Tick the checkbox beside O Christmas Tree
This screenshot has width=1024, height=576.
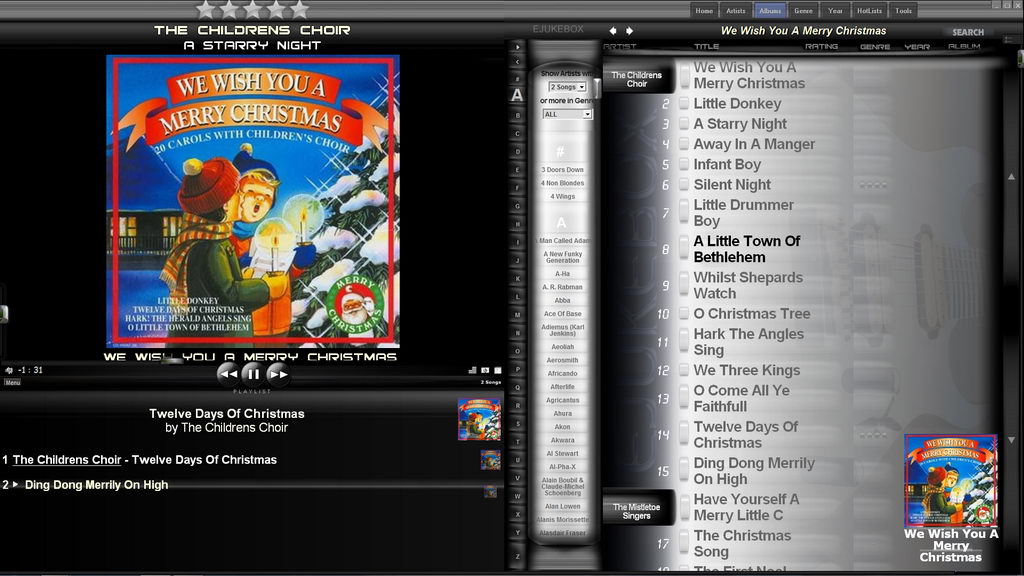pyautogui.click(x=684, y=313)
